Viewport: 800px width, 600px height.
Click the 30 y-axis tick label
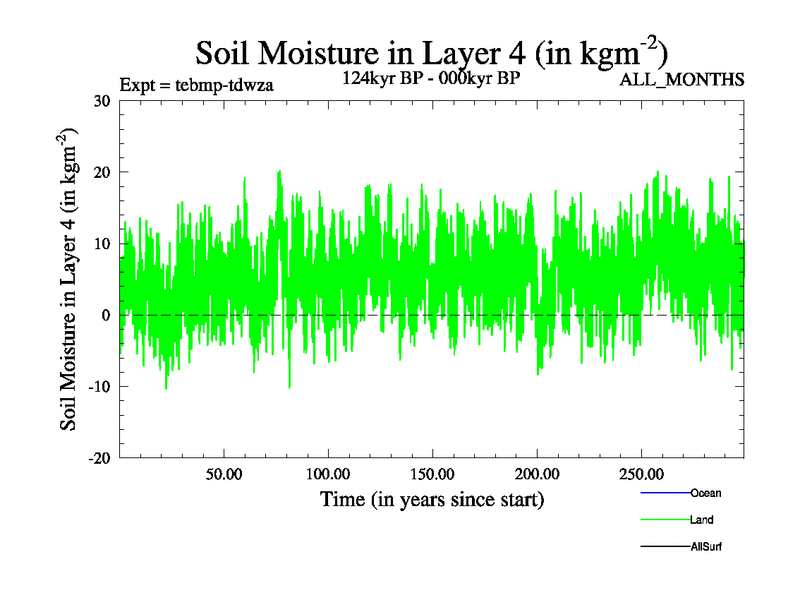[x=101, y=100]
